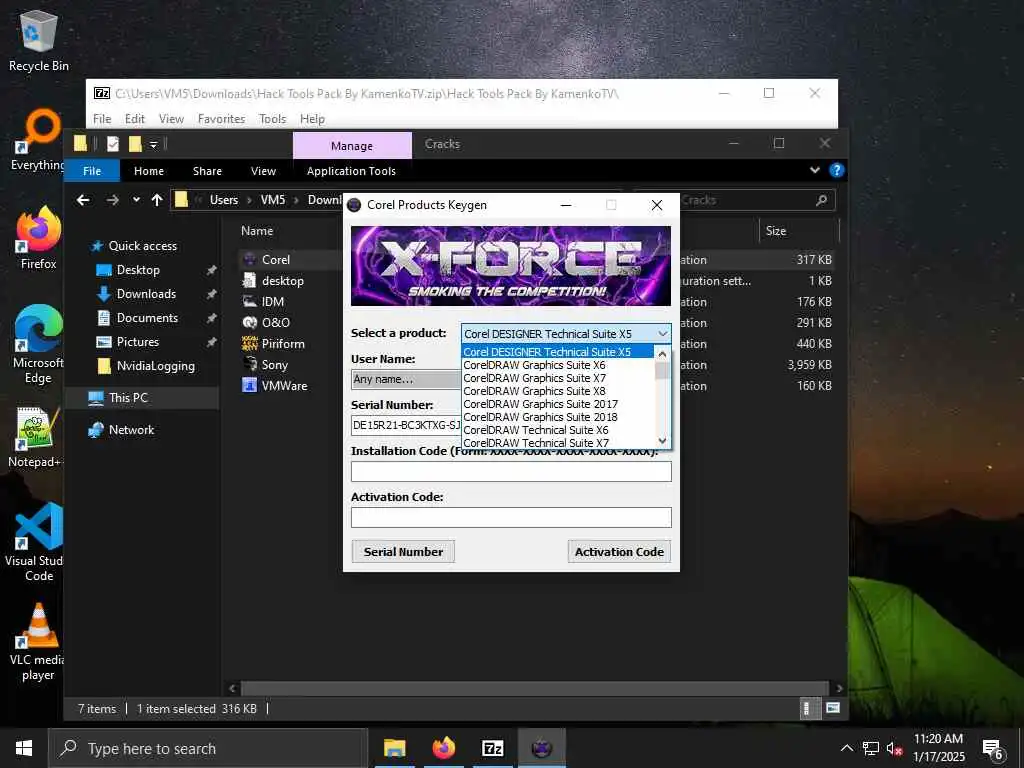Select Network in navigation pane
The height and width of the screenshot is (768, 1024).
coord(131,430)
